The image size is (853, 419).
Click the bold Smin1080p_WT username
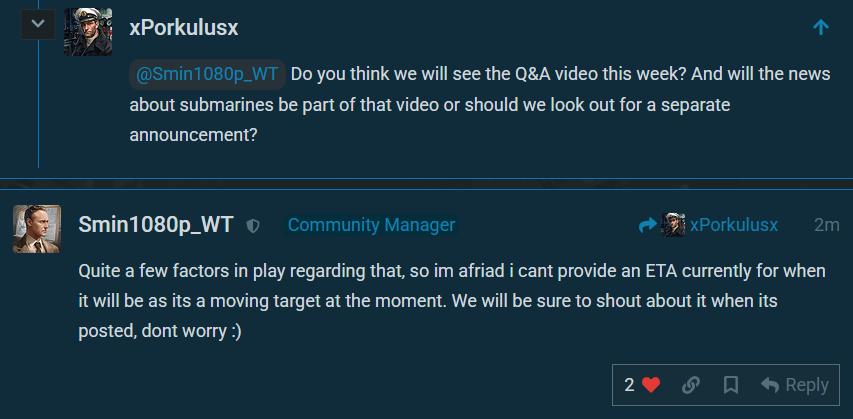click(x=155, y=225)
